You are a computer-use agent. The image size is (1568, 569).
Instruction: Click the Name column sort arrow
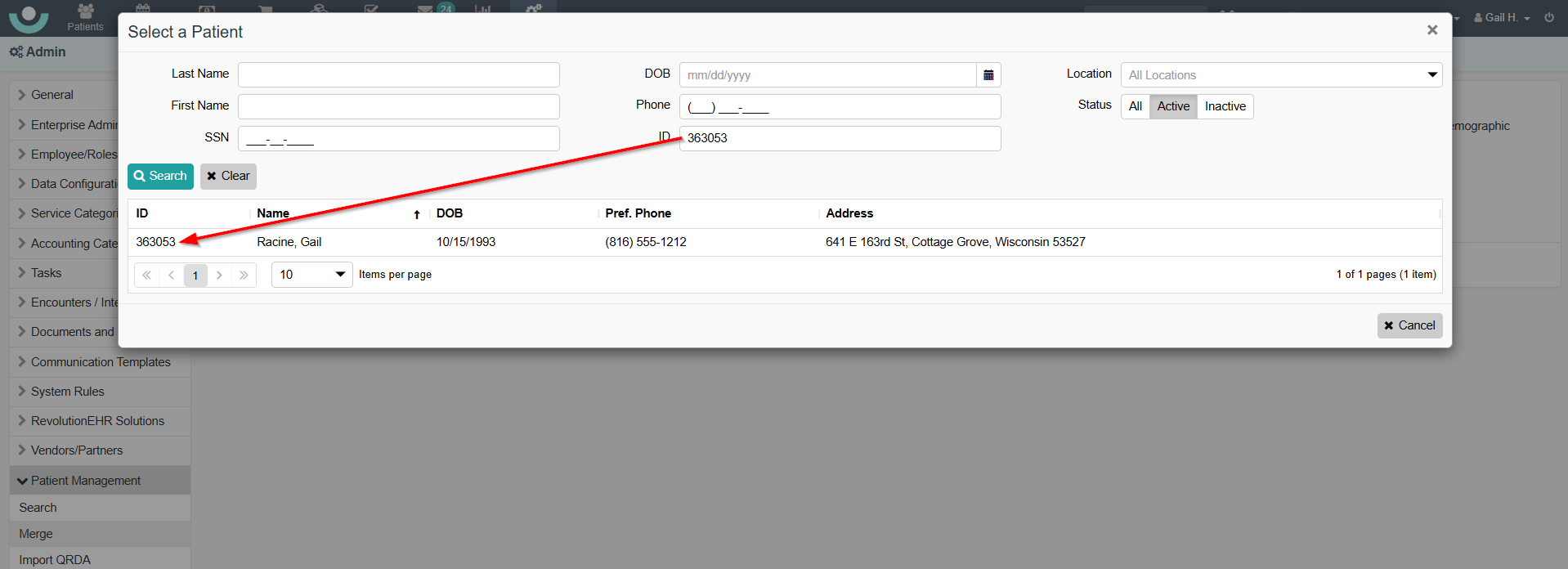416,214
